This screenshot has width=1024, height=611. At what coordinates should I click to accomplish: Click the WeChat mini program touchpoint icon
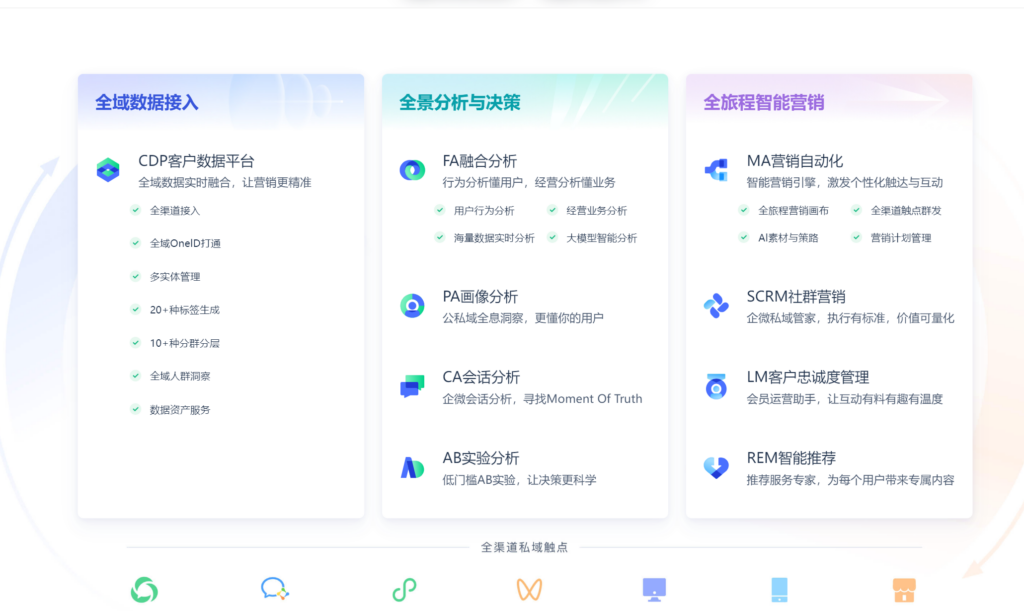(x=404, y=590)
